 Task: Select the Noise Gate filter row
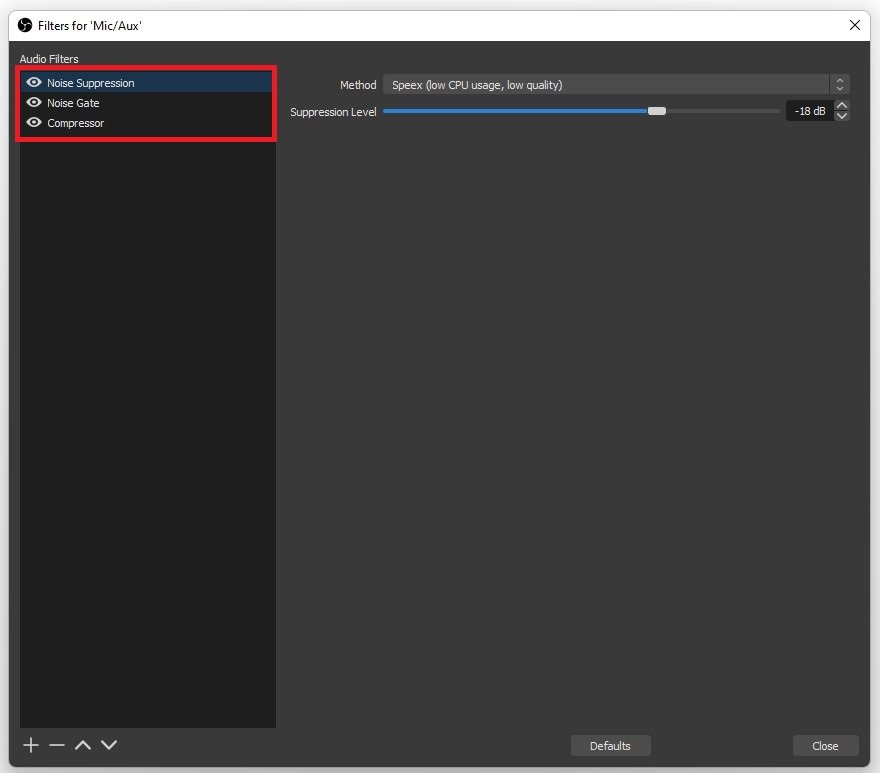tap(147, 103)
